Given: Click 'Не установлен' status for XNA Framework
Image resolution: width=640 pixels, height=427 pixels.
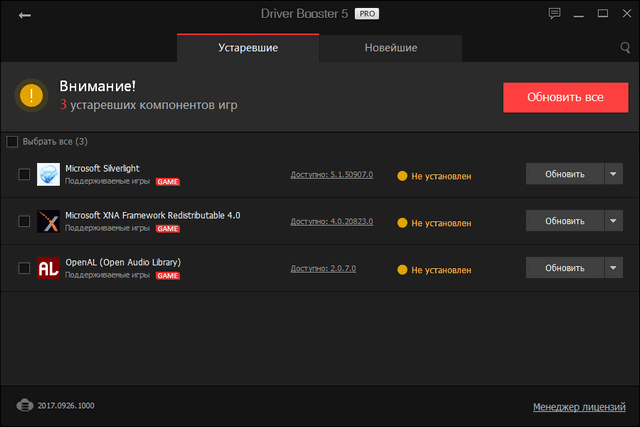Looking at the screenshot, I should click(x=441, y=223).
